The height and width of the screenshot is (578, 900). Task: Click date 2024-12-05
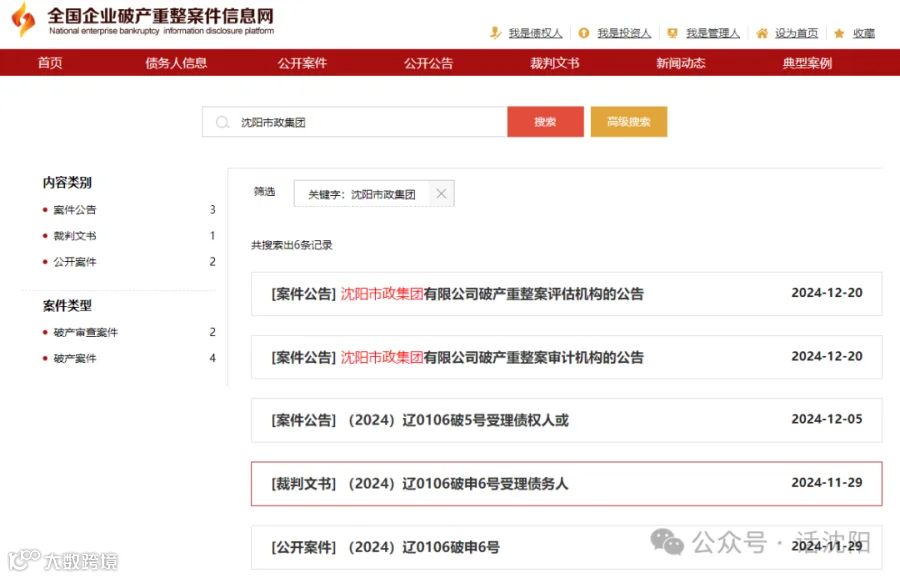(827, 419)
